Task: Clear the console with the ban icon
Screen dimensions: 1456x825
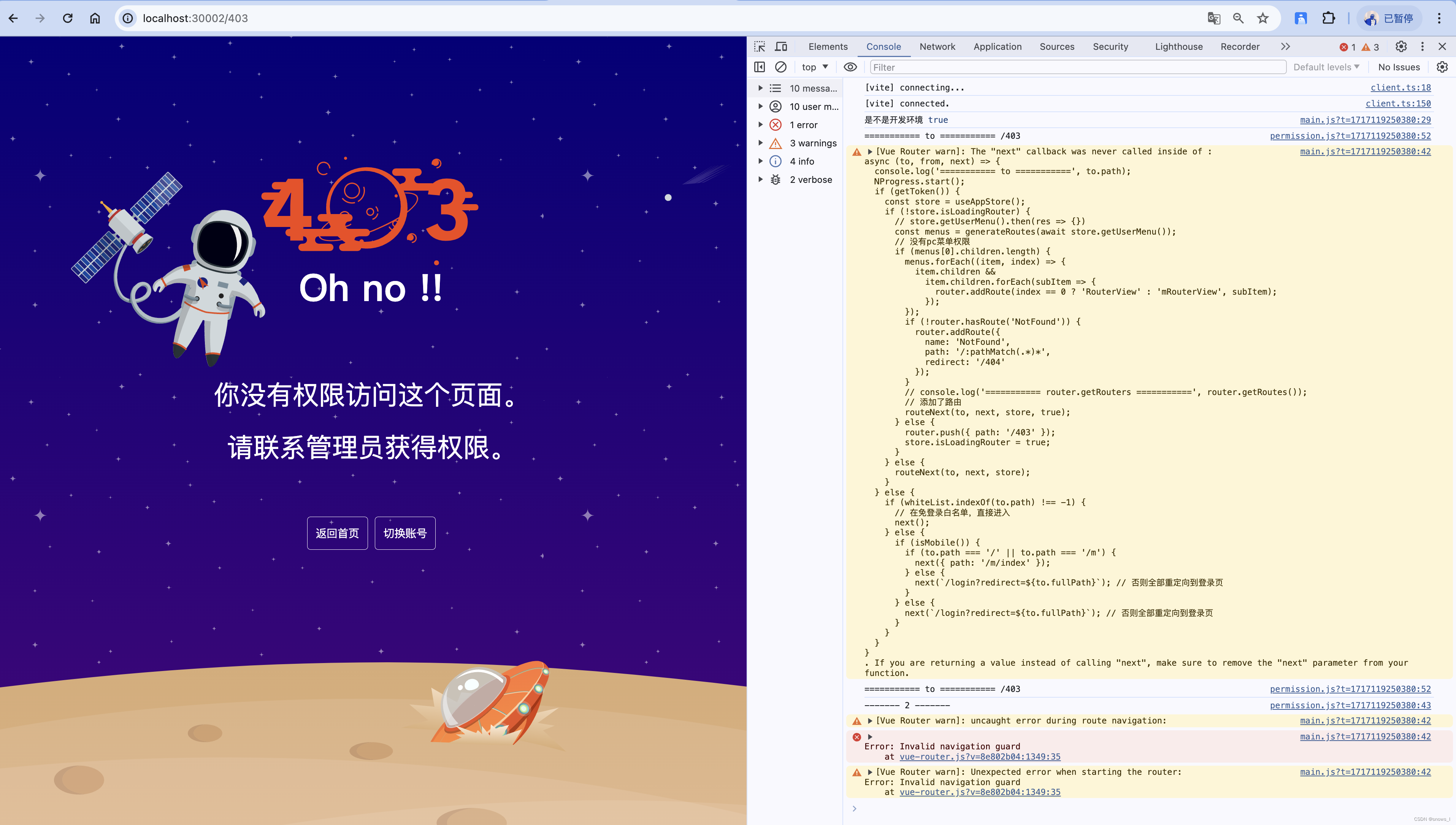Action: (781, 67)
